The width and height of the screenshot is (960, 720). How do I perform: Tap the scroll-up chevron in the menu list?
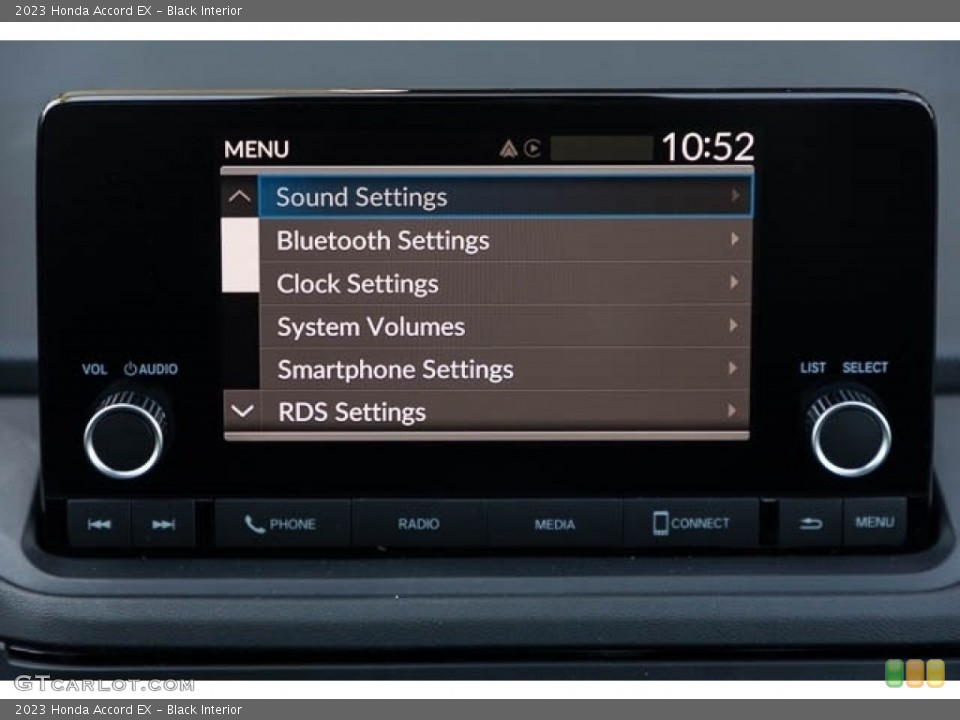(x=240, y=197)
